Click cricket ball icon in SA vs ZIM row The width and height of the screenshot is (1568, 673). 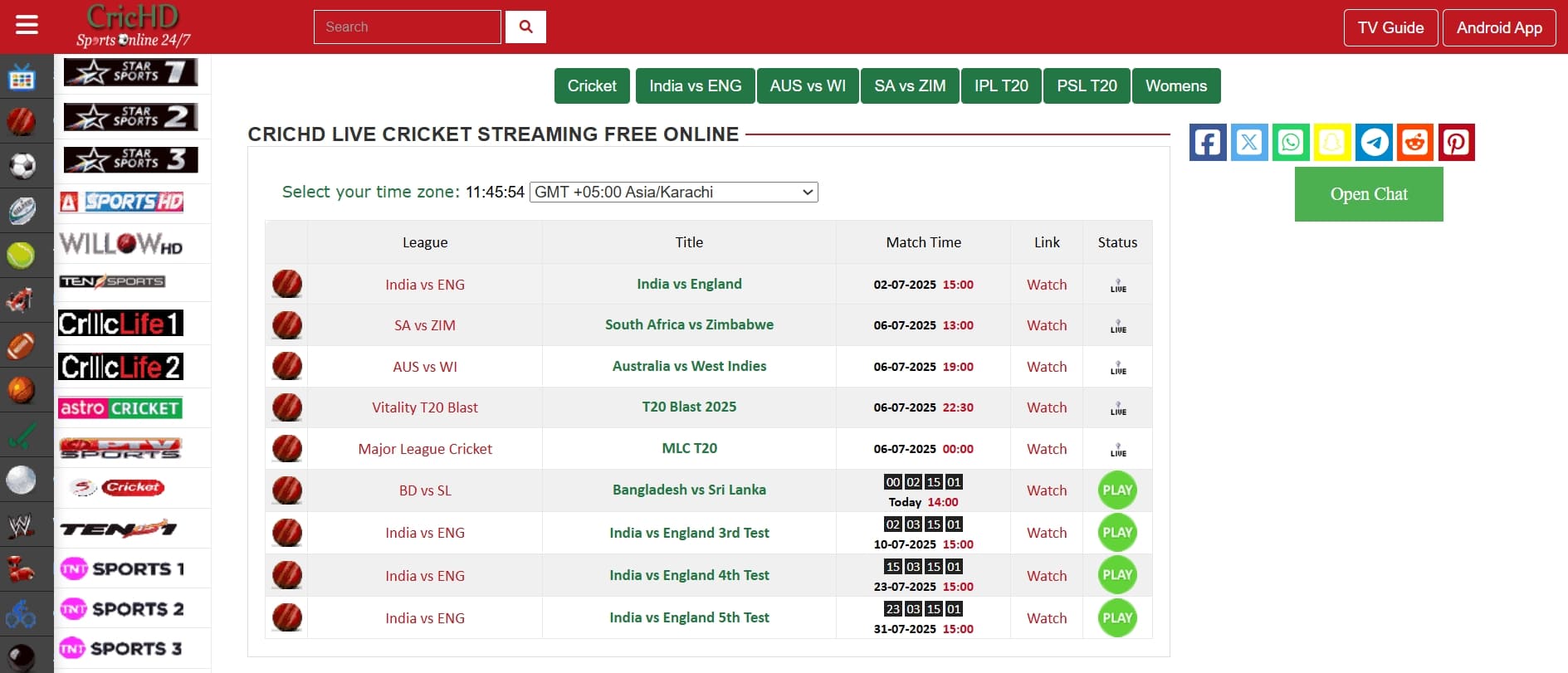click(x=287, y=325)
